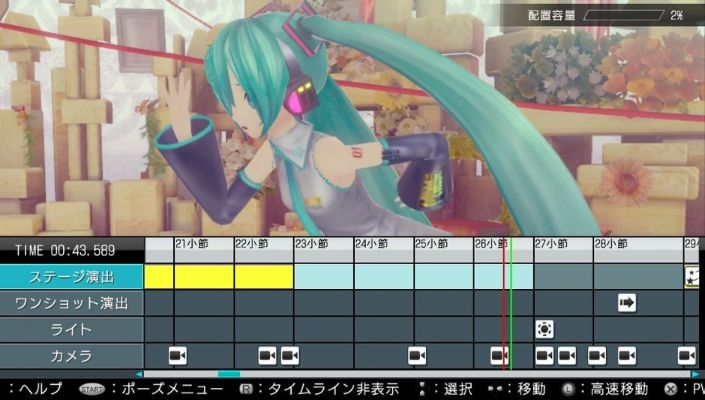Image resolution: width=705 pixels, height=400 pixels.
Task: Click the light icon in measure 27
Action: [544, 329]
